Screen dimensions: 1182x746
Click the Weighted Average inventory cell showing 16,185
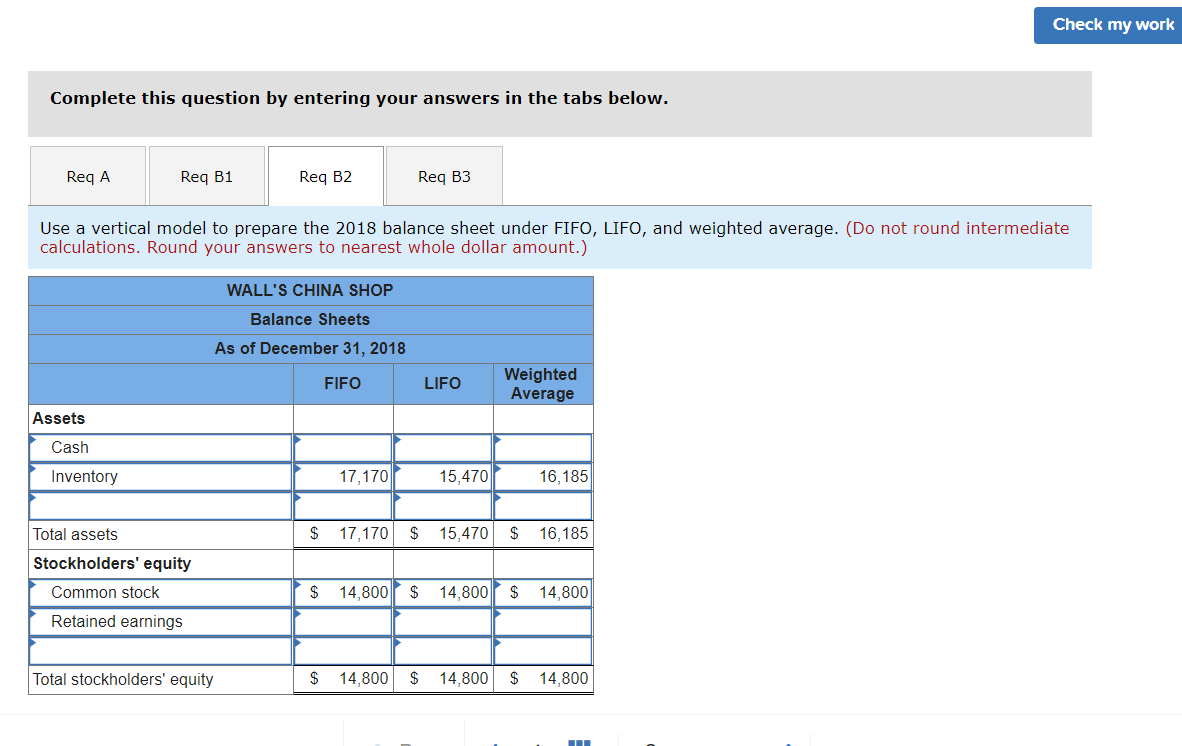543,476
